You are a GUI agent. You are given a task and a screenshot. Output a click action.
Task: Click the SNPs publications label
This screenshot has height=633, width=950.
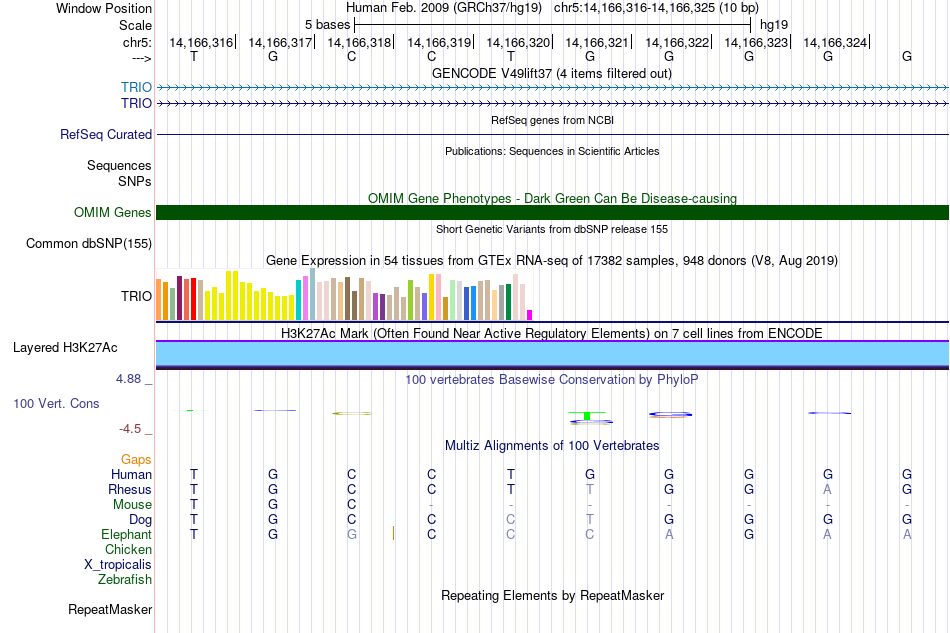pos(135,181)
